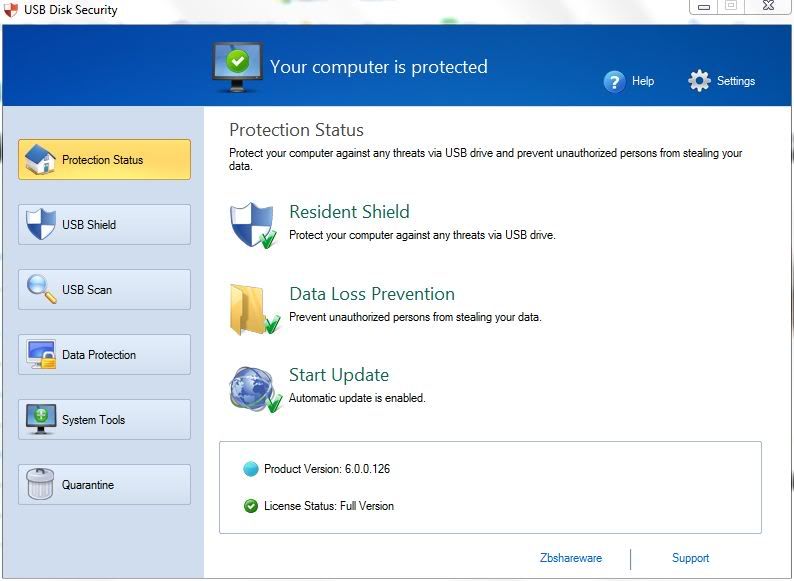Click the shield icon on USB Shield
This screenshot has width=794, height=581.
41,224
